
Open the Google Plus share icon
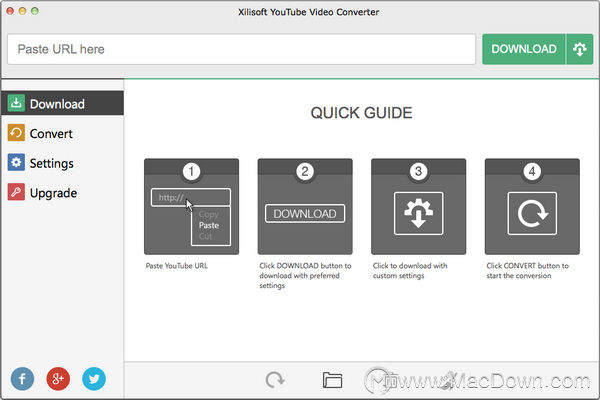tap(58, 379)
